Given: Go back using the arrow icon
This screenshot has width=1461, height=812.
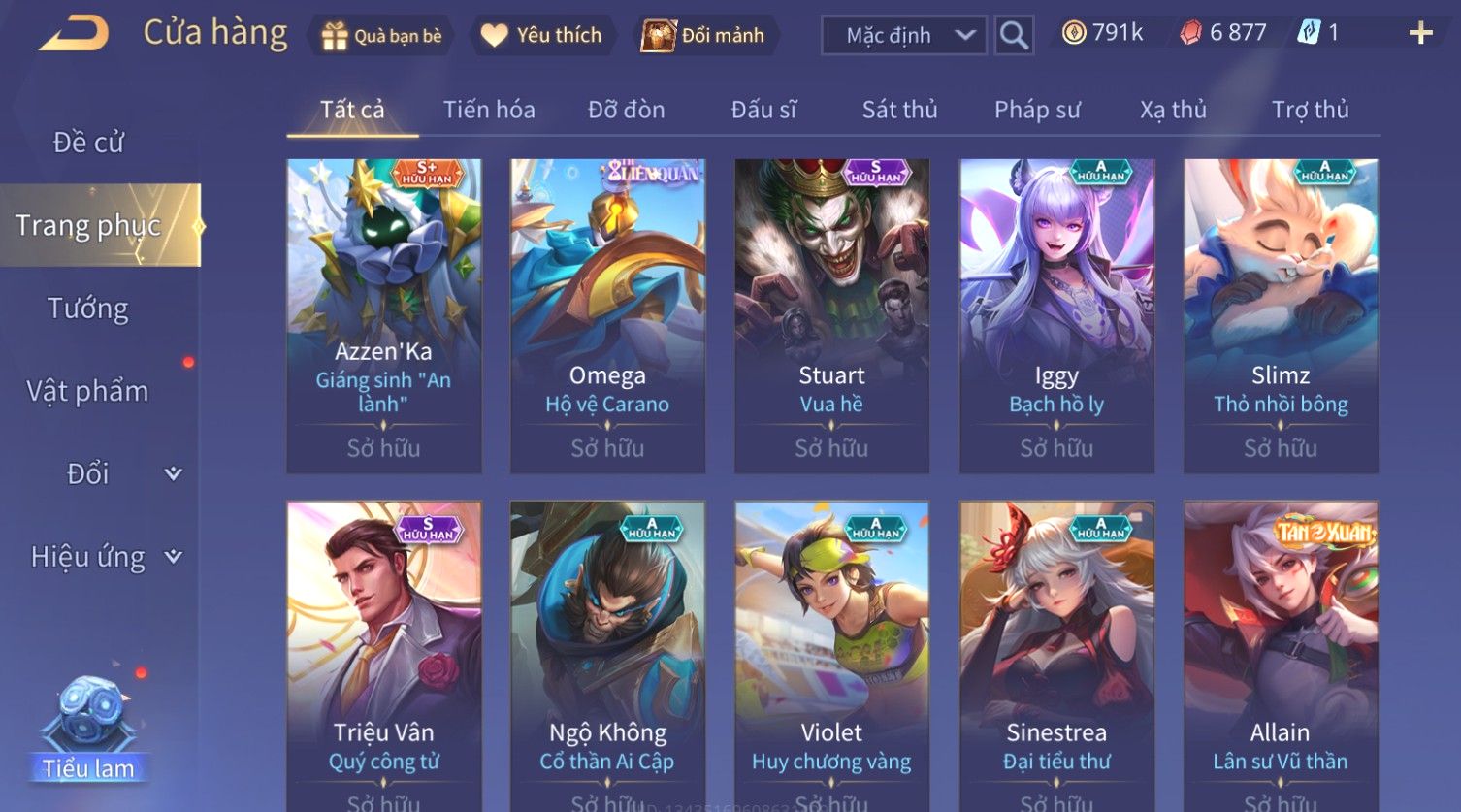Looking at the screenshot, I should (74, 34).
